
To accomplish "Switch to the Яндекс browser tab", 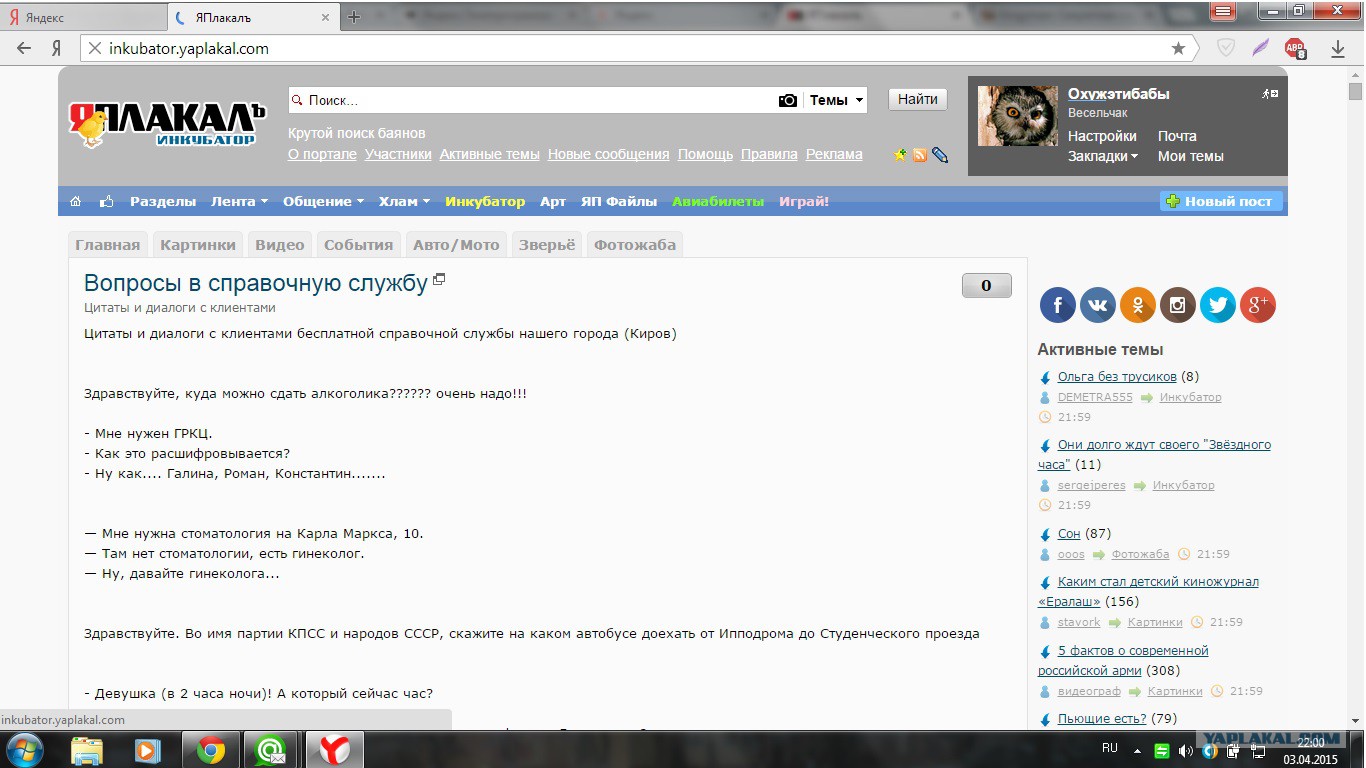I will tap(83, 16).
